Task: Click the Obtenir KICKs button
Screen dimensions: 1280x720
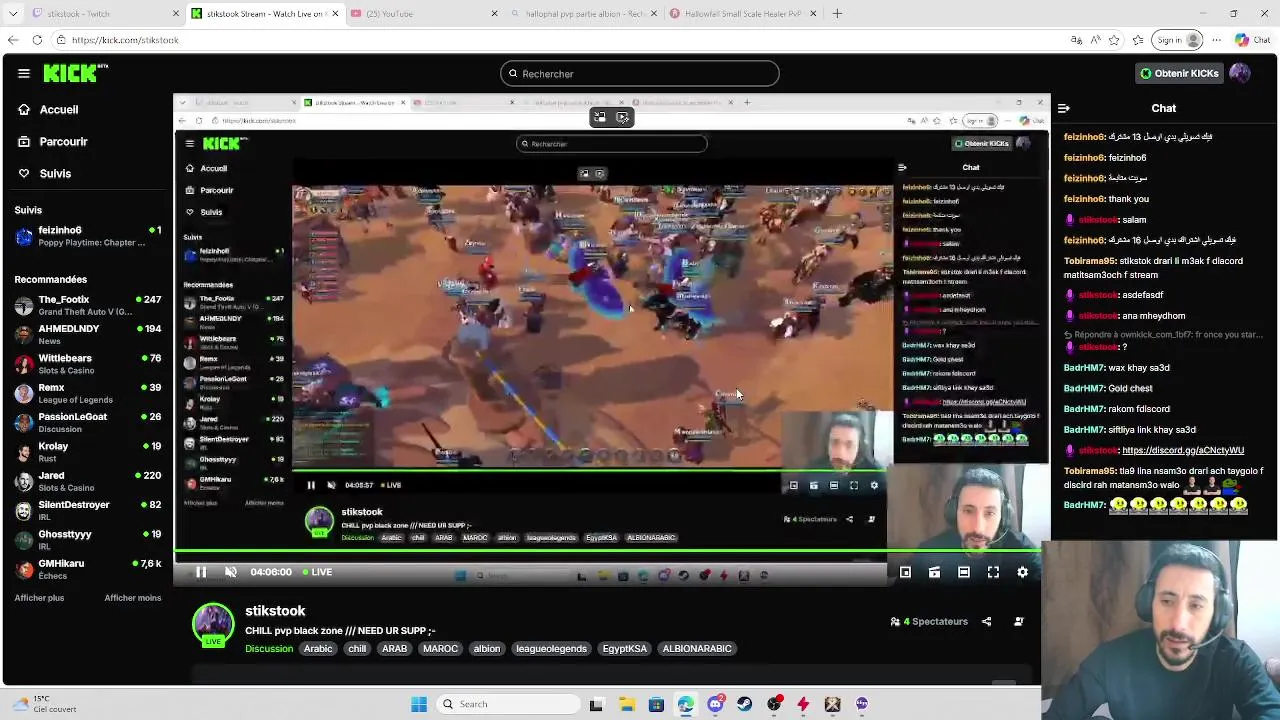Action: coord(1179,73)
